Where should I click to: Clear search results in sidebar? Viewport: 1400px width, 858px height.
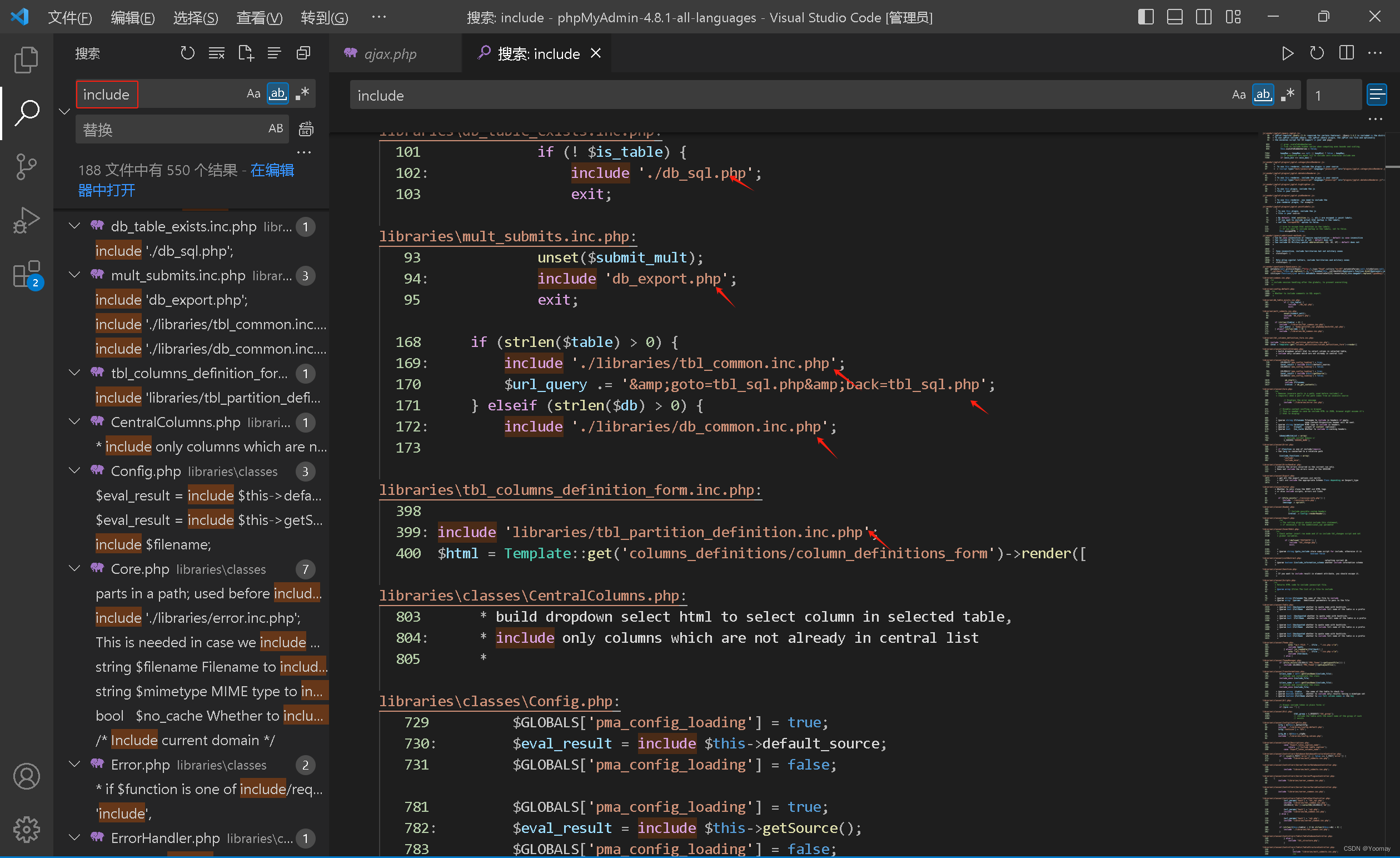pos(216,53)
